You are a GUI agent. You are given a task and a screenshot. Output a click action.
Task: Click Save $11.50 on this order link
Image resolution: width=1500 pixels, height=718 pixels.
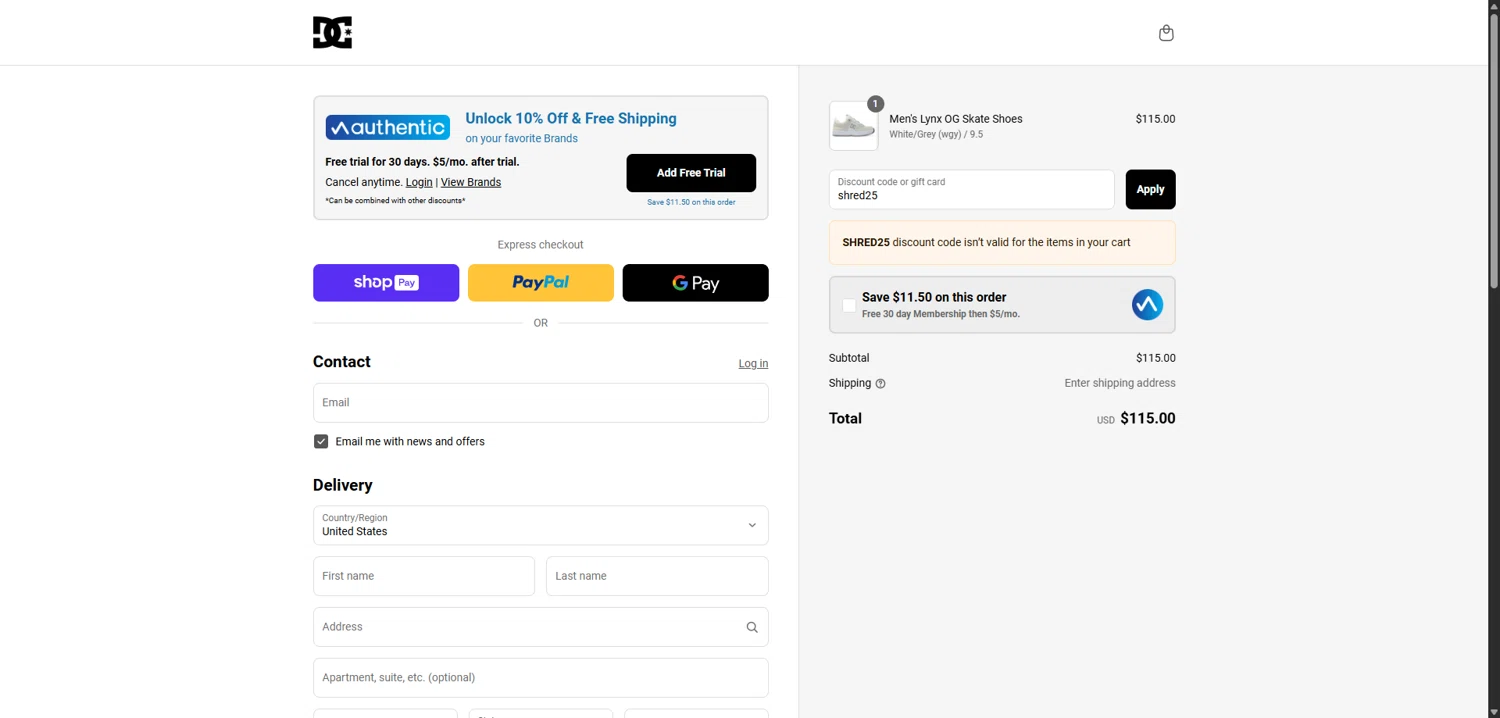point(691,202)
